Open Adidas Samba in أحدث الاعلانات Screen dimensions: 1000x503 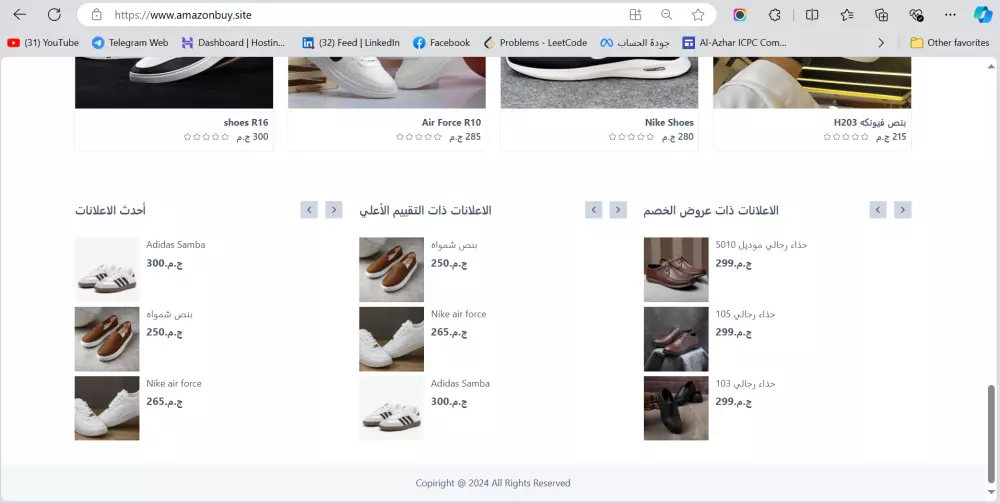point(175,245)
